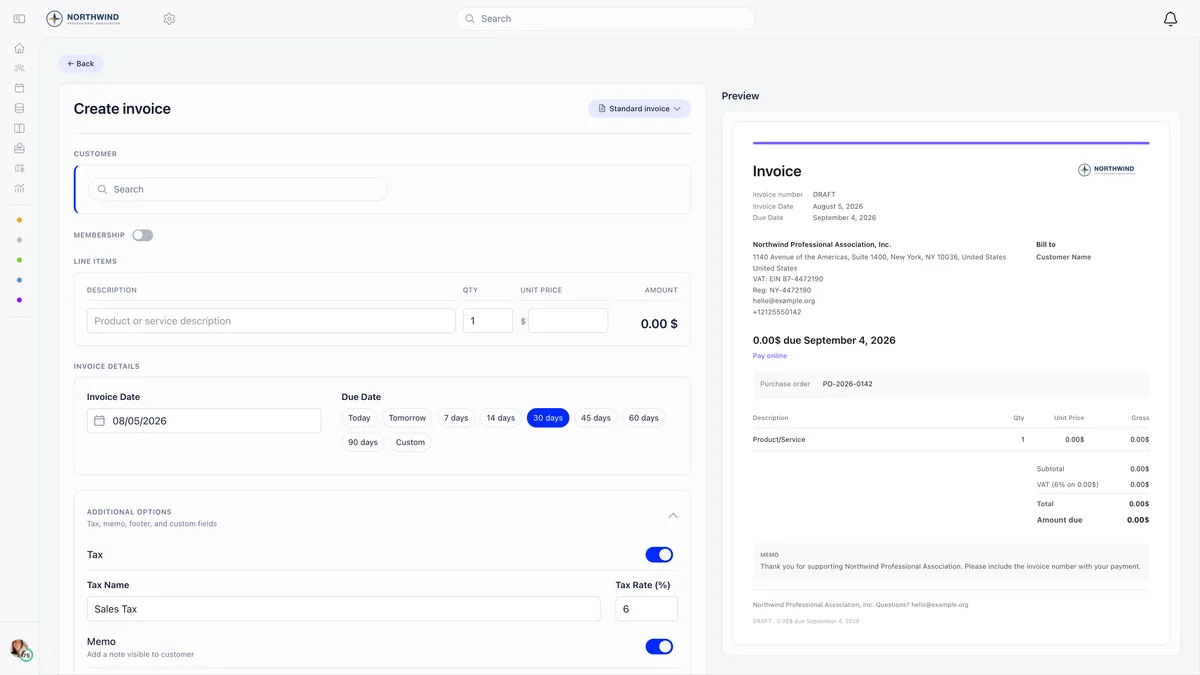Click the Amount due label in preview

(1059, 520)
